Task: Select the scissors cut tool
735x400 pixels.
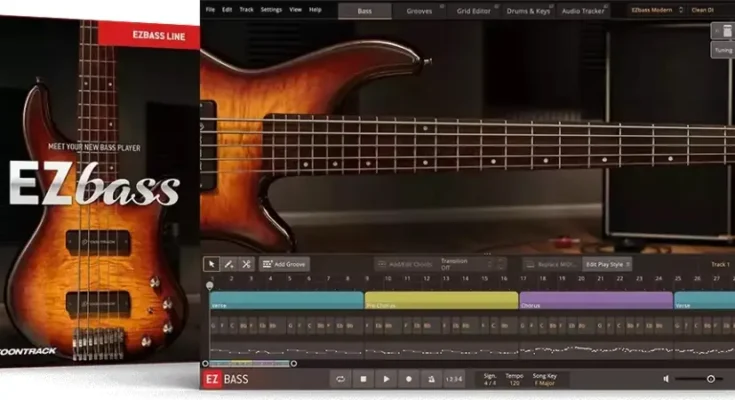Action: [x=246, y=264]
